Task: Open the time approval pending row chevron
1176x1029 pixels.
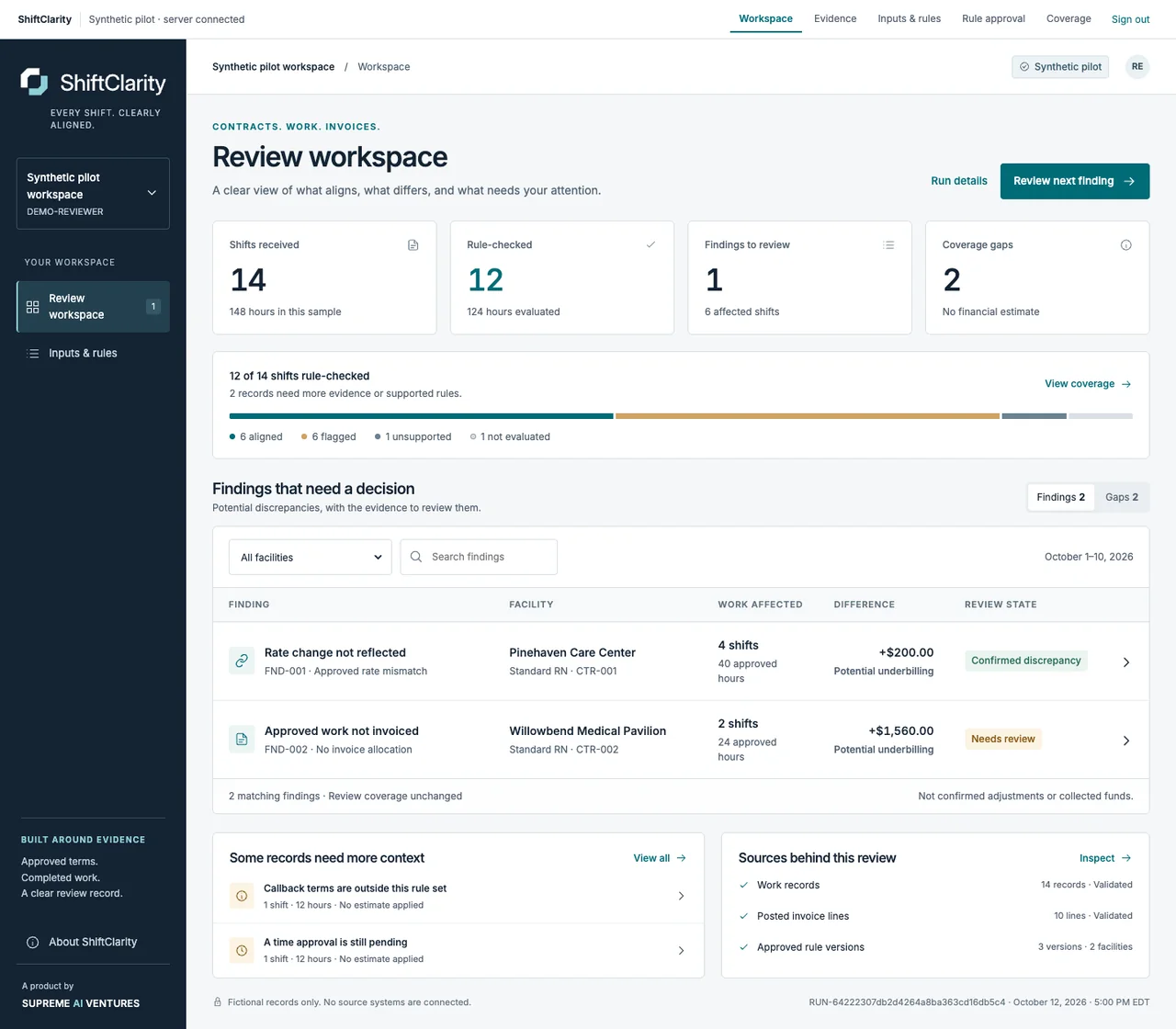Action: click(x=681, y=951)
